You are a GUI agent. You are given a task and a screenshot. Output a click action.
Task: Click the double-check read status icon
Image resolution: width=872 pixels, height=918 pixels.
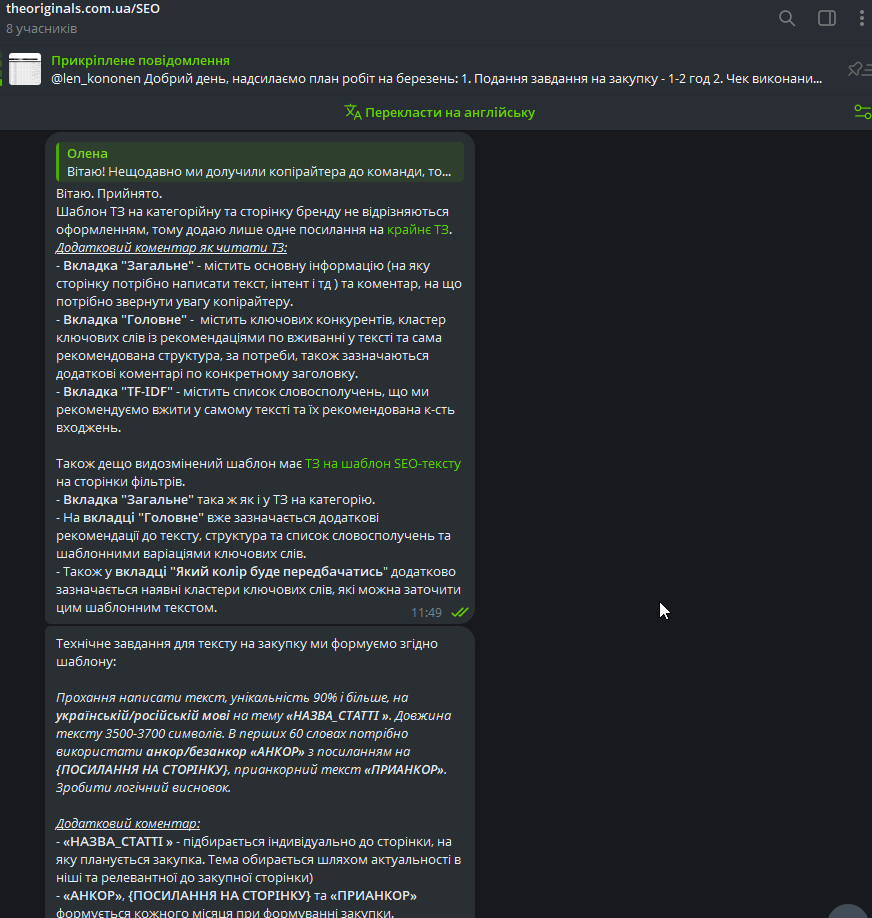[x=460, y=612]
